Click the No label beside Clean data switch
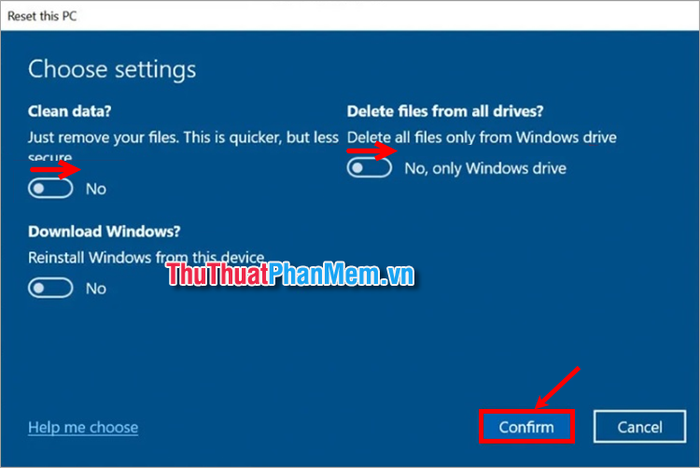 (x=96, y=189)
